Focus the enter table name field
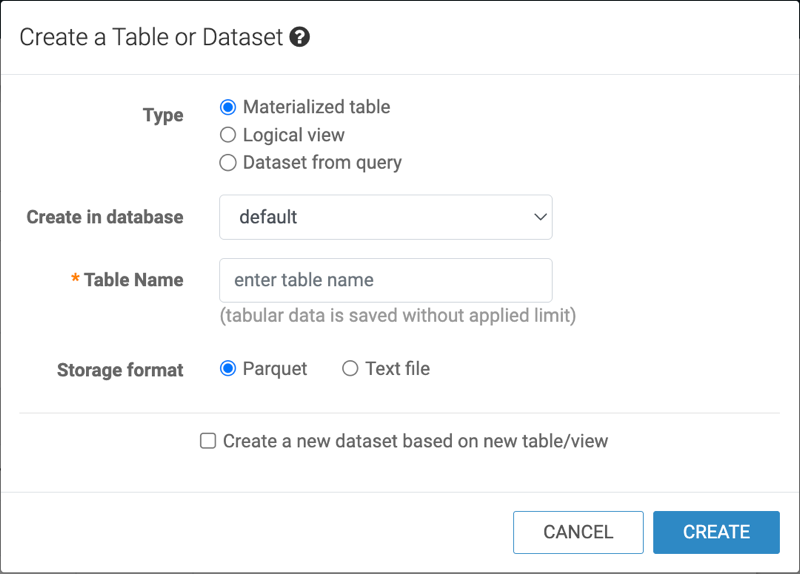 click(385, 281)
